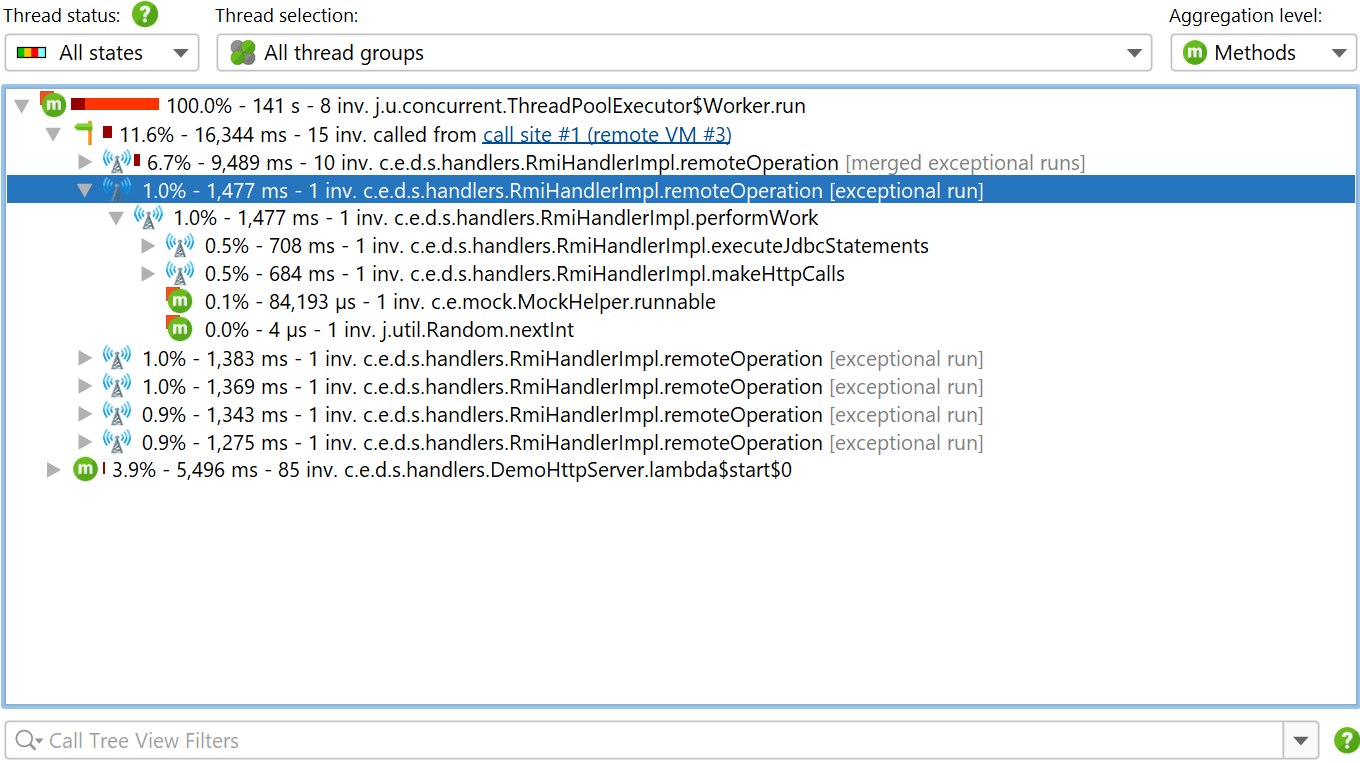Click the remote icon of executeJdbcStatements
1360x763 pixels.
180,245
